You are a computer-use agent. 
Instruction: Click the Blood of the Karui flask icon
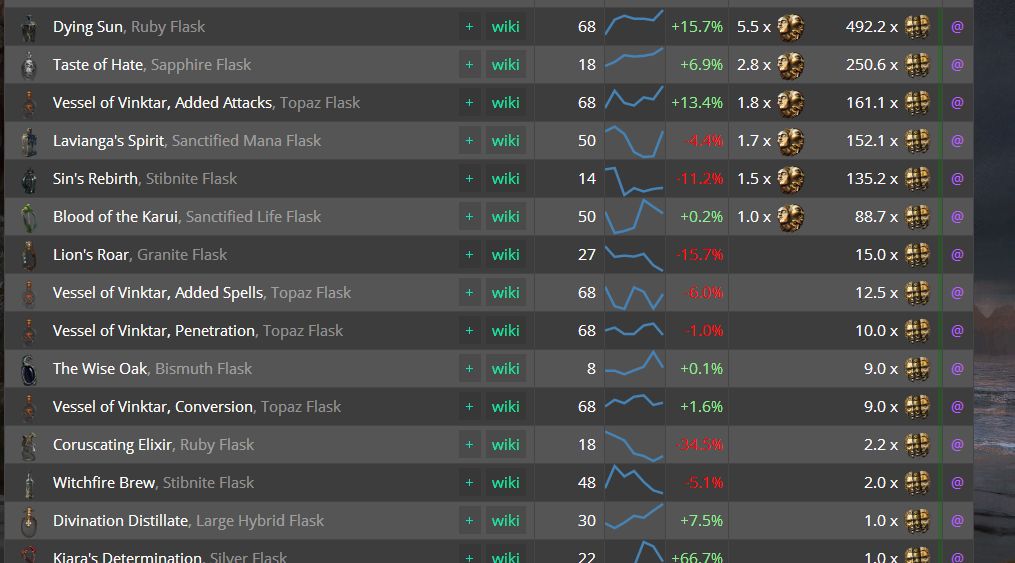29,217
